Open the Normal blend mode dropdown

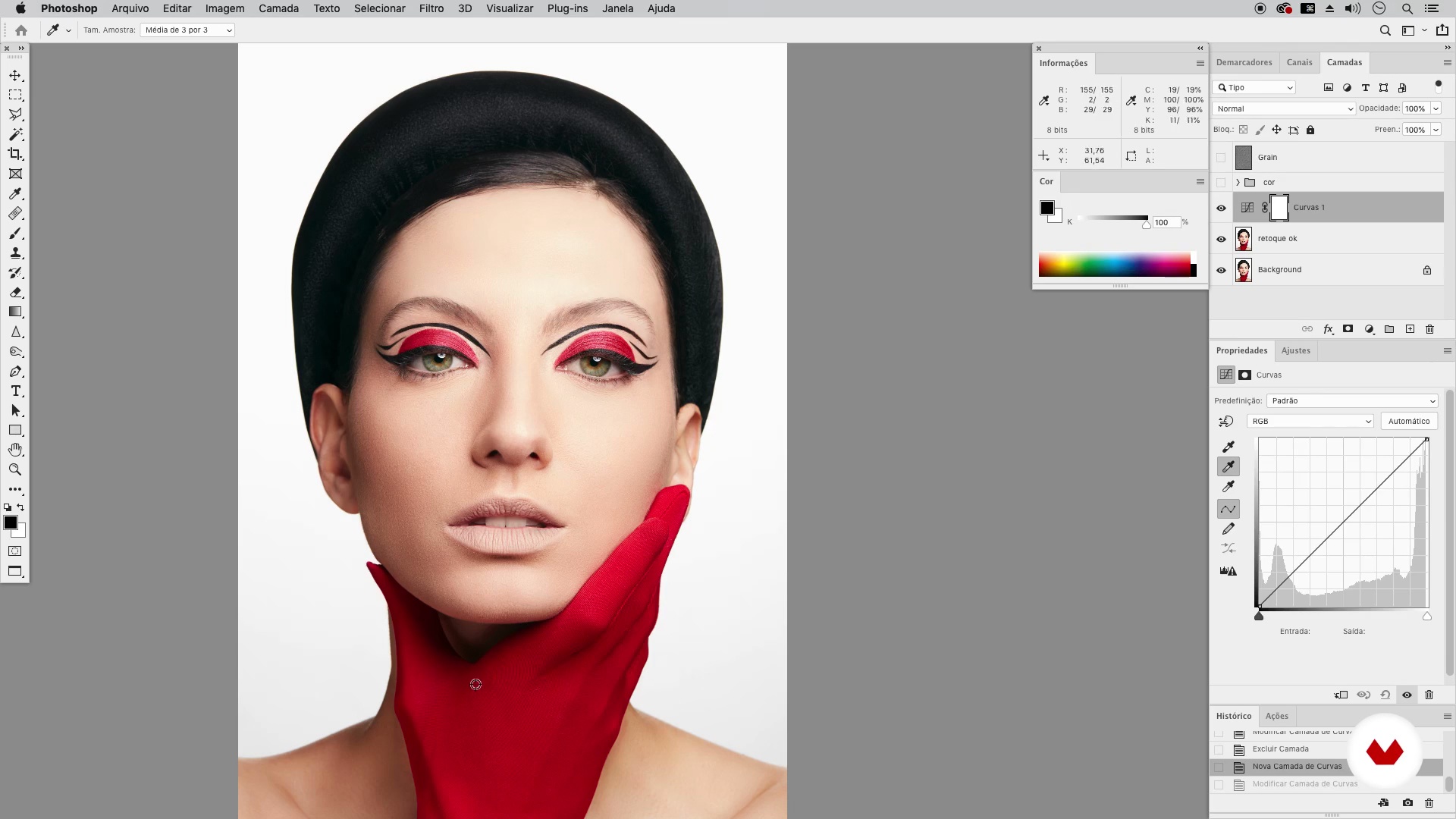[1284, 108]
